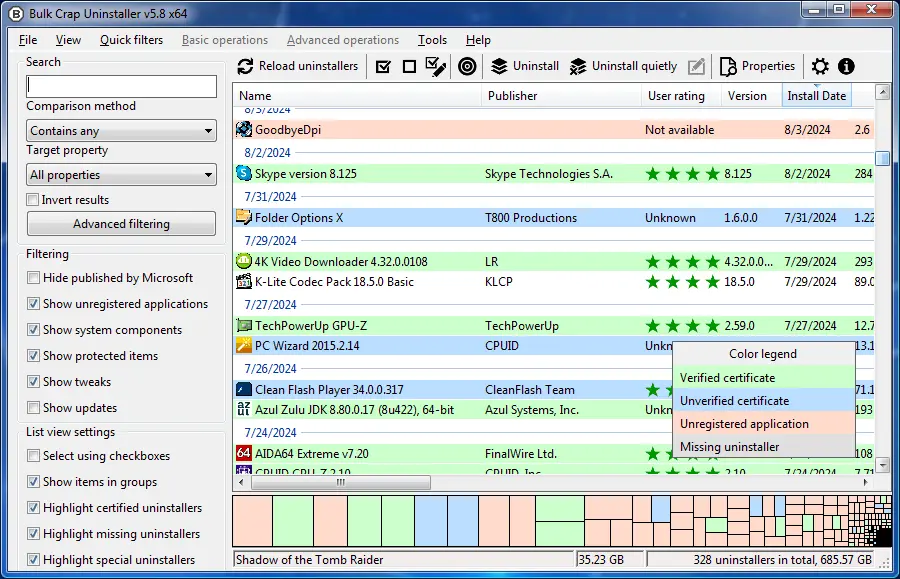Sort by User rating column header
This screenshot has height=579, width=900.
[681, 96]
